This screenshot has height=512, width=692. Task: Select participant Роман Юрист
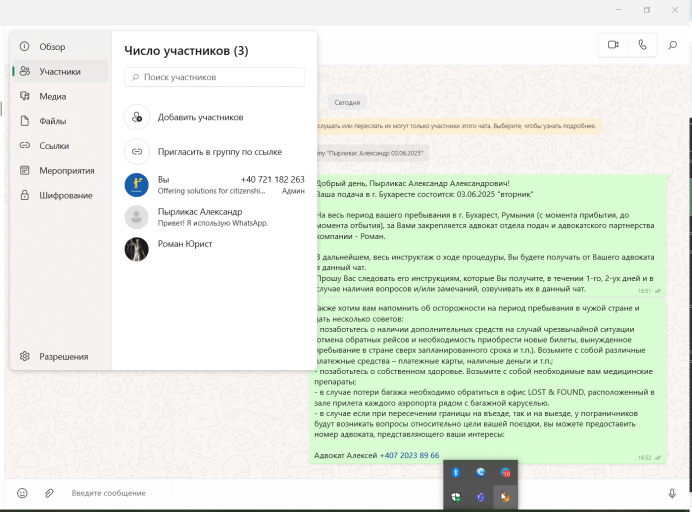click(214, 249)
